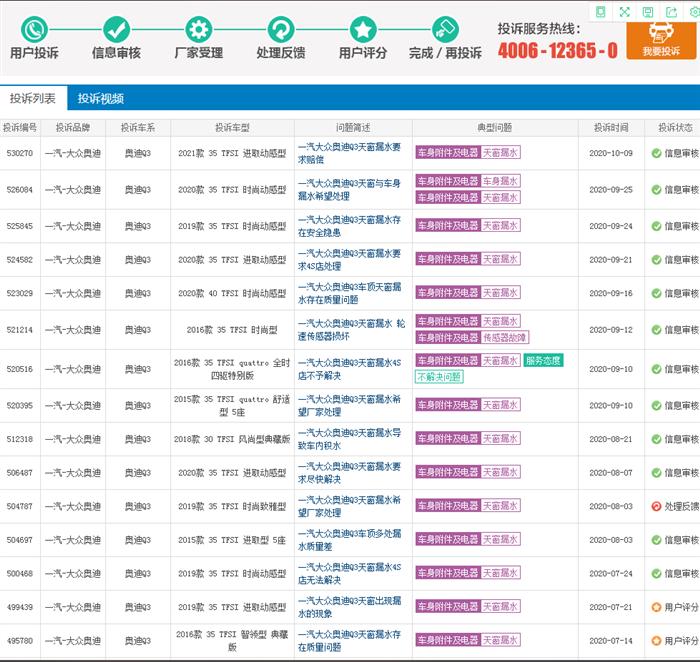Click complaint number 530270

click(x=20, y=153)
